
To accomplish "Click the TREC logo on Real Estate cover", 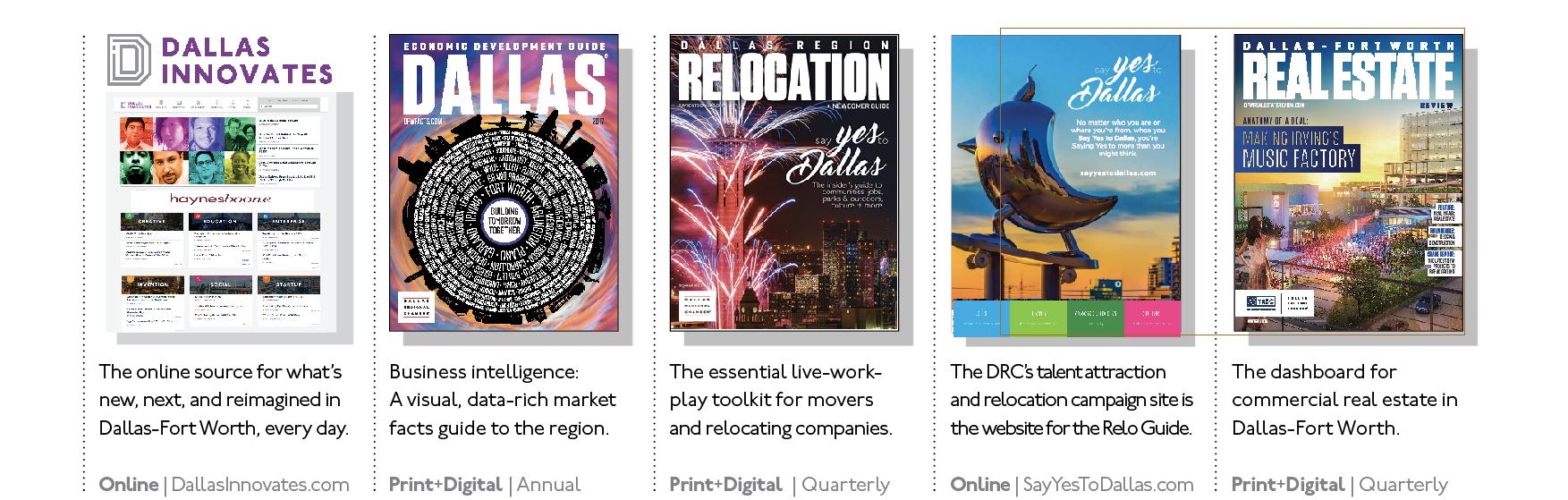I will [x=1261, y=302].
